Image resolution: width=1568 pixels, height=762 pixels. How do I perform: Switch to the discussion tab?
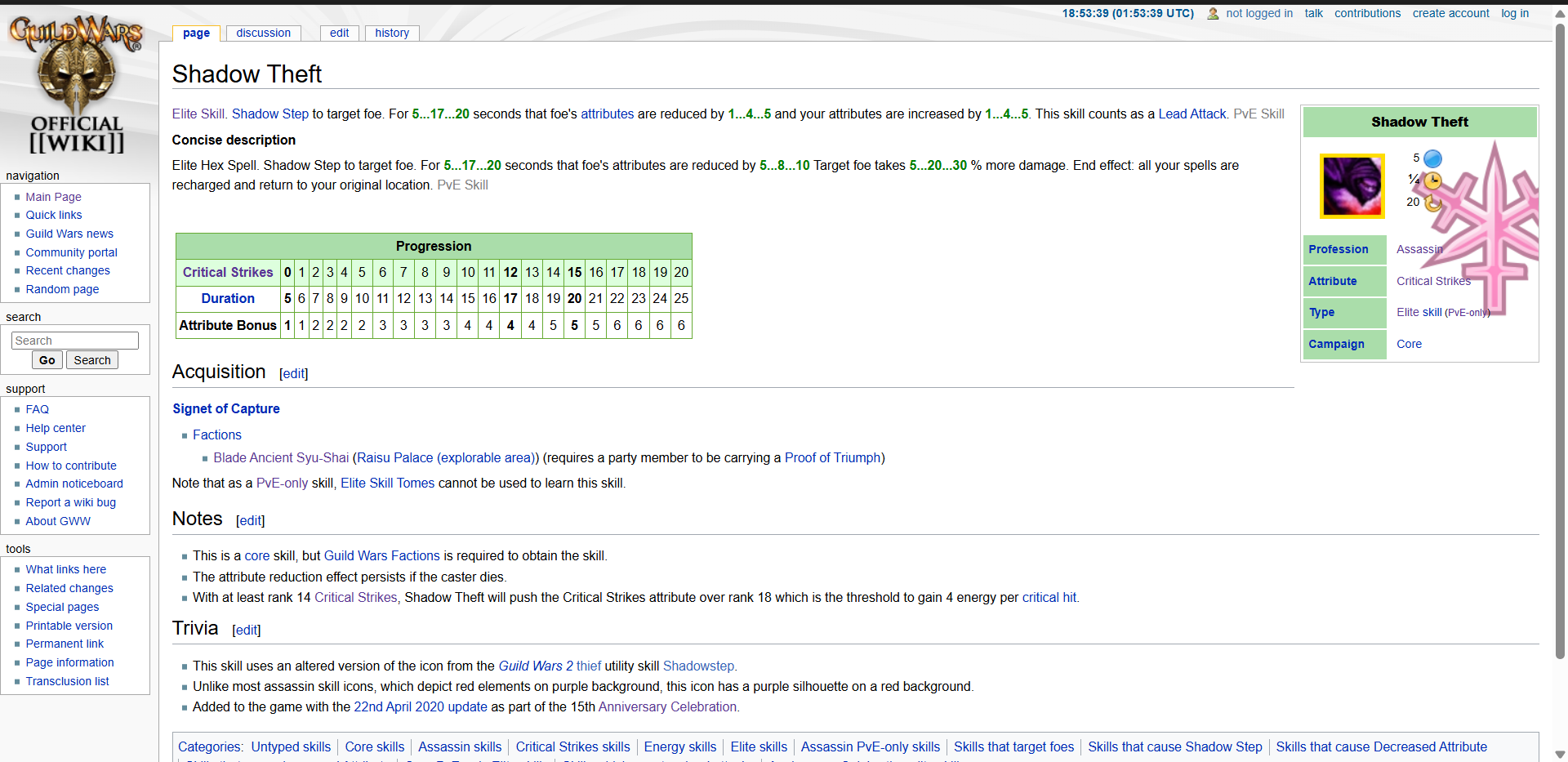click(263, 33)
